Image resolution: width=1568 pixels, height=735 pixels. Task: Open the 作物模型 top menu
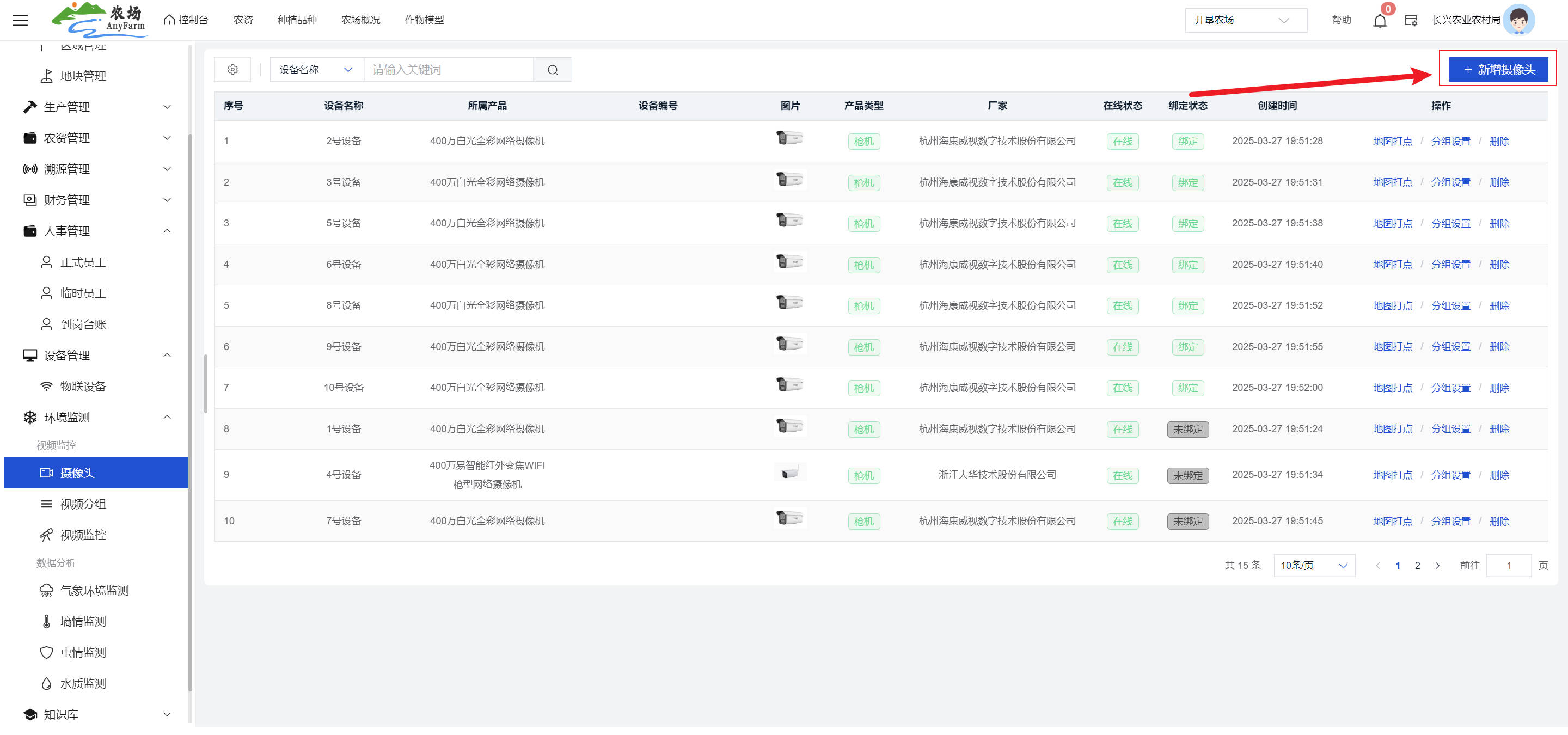424,20
